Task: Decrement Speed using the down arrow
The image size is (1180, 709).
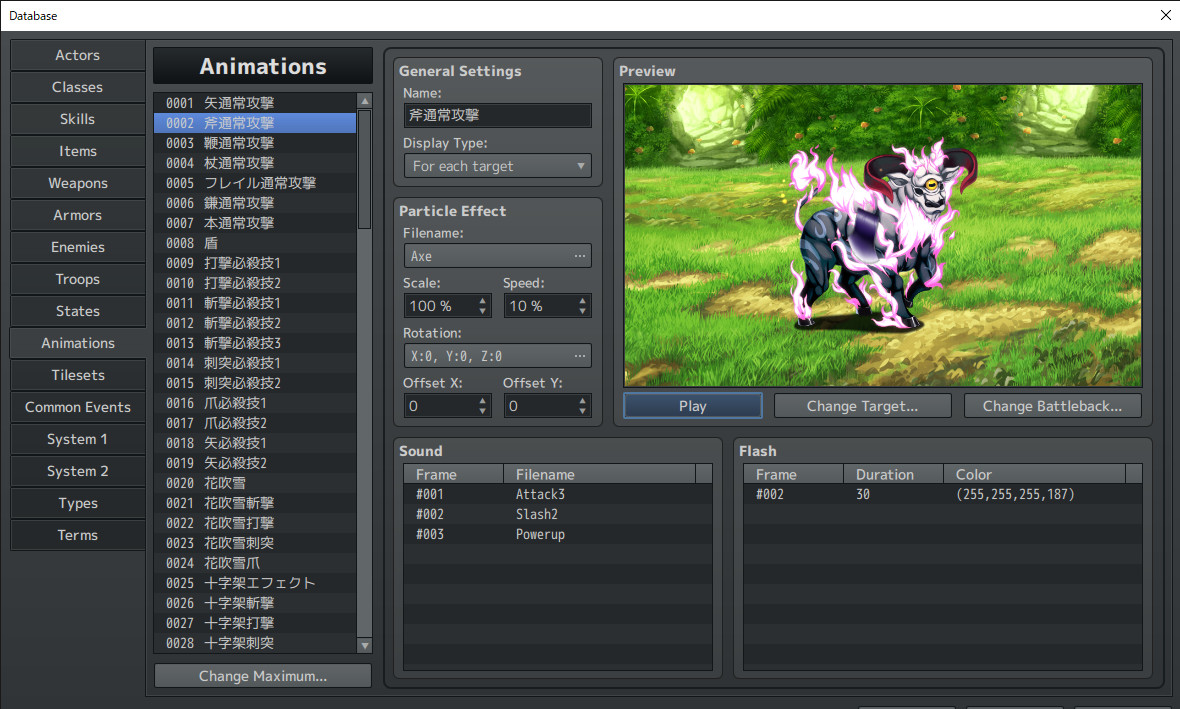Action: (581, 310)
